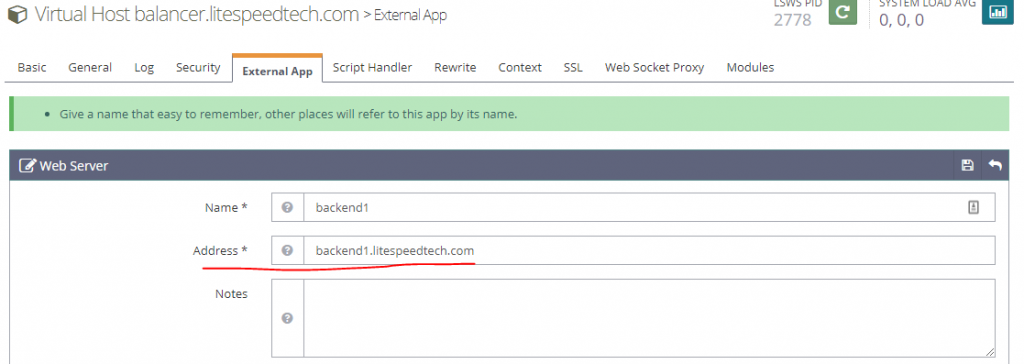This screenshot has width=1024, height=364.
Task: Click the External App breadcrumb text
Action: (410, 15)
